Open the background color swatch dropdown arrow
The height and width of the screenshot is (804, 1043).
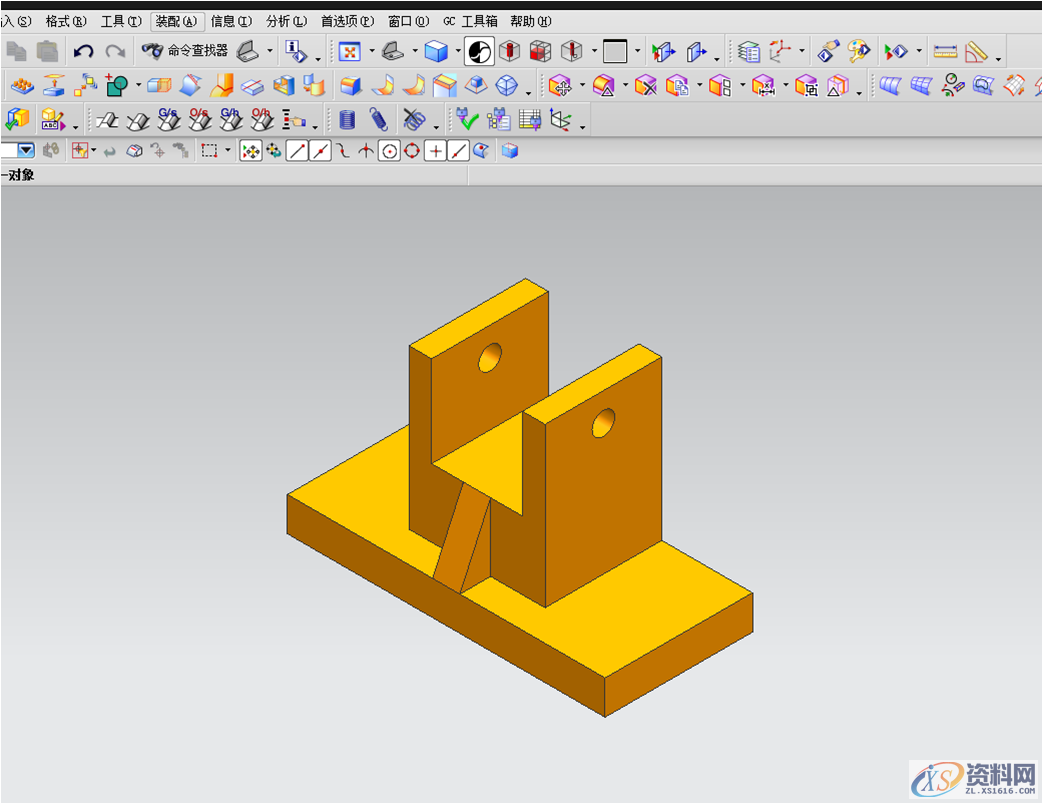[x=637, y=51]
